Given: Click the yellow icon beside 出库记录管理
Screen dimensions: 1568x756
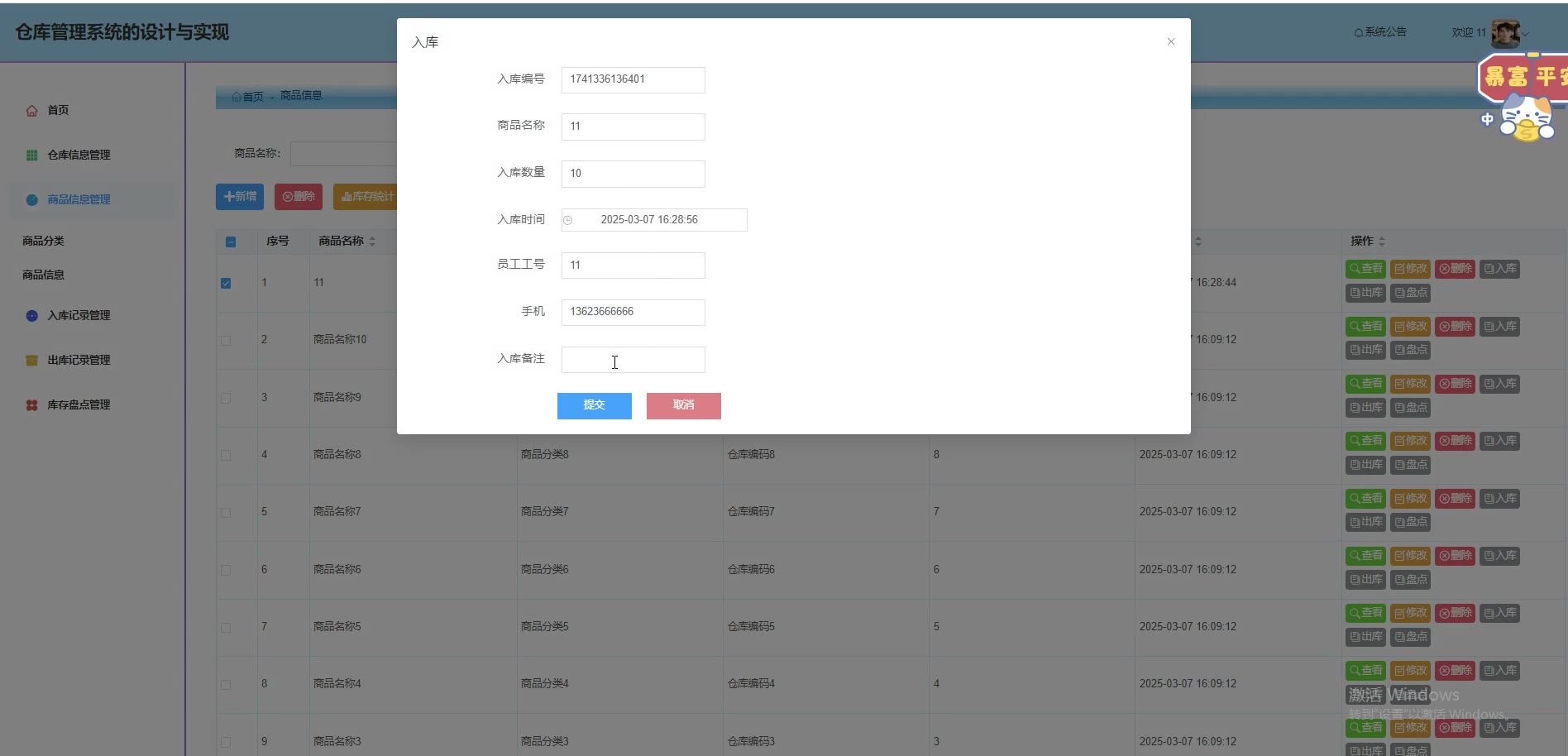Looking at the screenshot, I should pyautogui.click(x=31, y=361).
